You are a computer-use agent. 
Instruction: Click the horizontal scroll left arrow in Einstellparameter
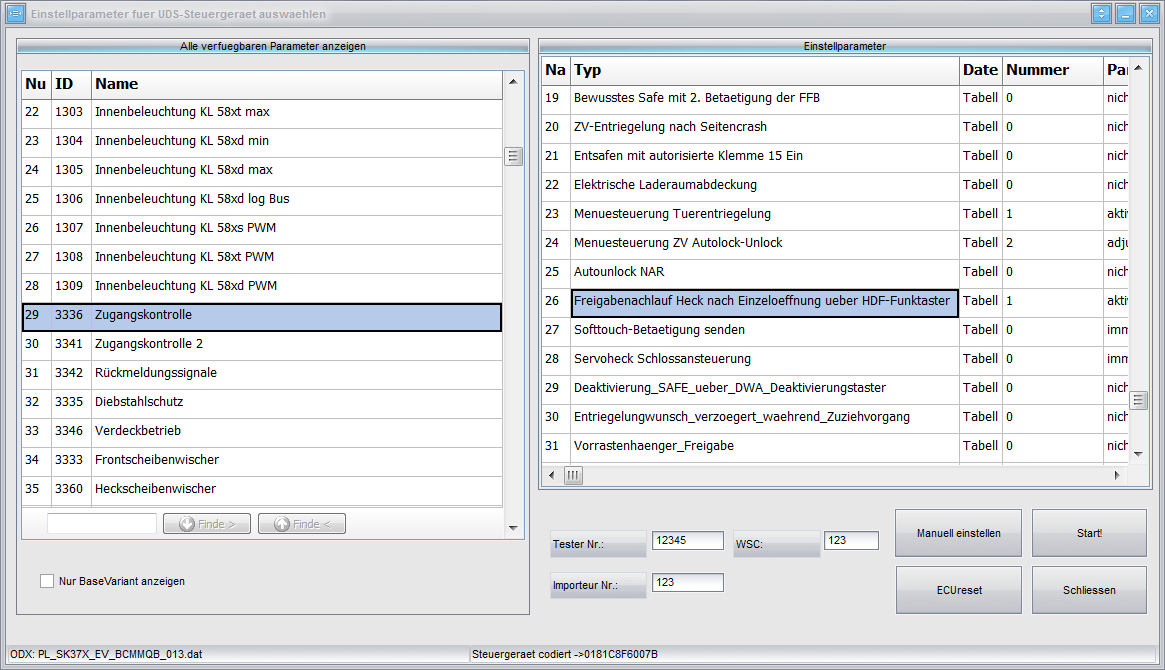coord(551,475)
